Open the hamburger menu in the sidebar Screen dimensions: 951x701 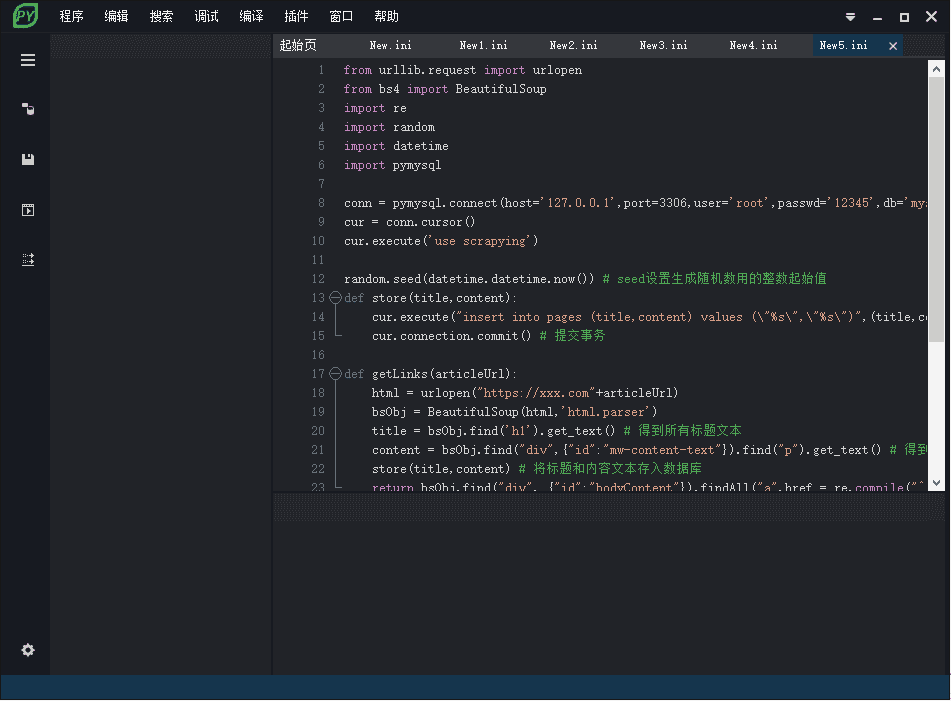pos(28,60)
